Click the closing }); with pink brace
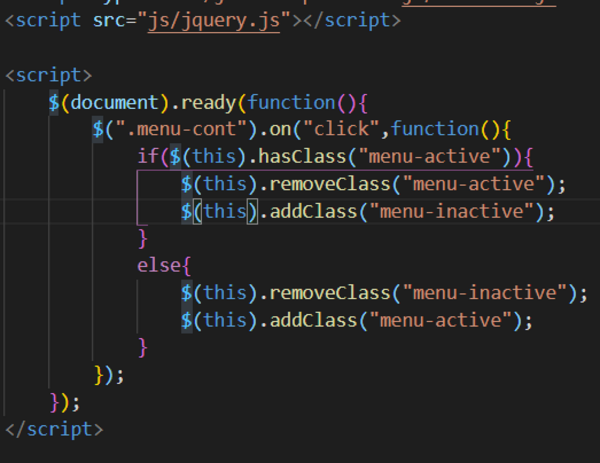Image resolution: width=600 pixels, height=463 pixels. point(65,403)
